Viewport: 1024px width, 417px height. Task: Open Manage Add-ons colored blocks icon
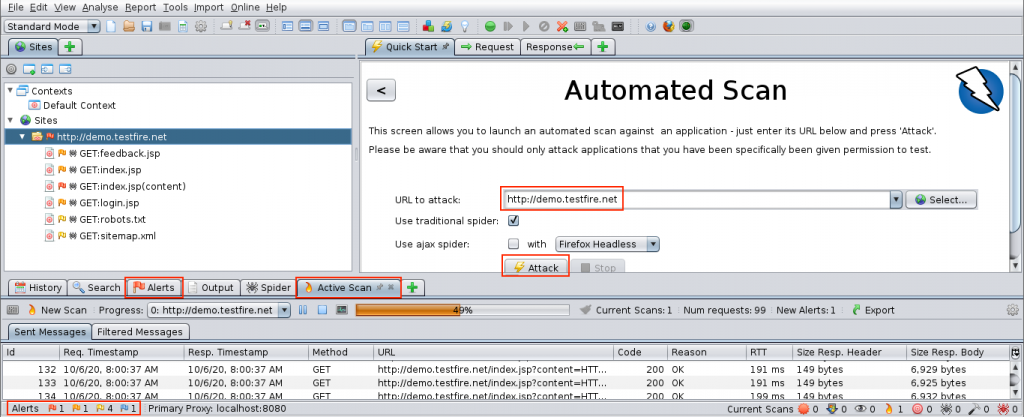[x=428, y=27]
